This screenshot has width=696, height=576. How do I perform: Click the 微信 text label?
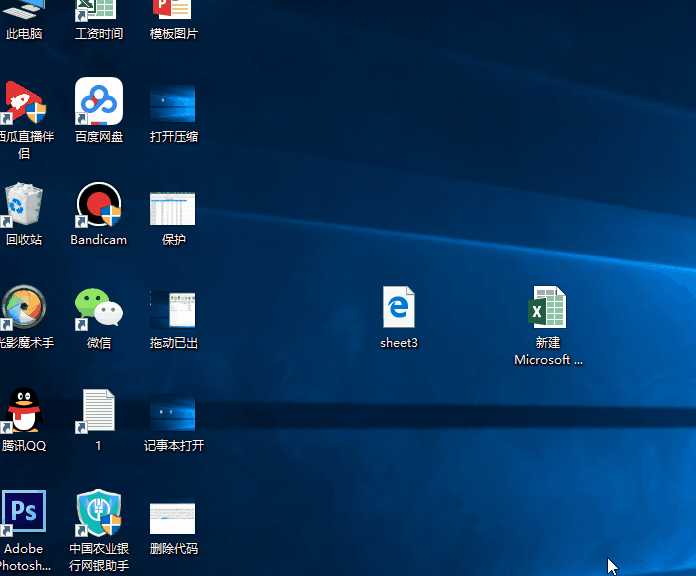pyautogui.click(x=99, y=343)
